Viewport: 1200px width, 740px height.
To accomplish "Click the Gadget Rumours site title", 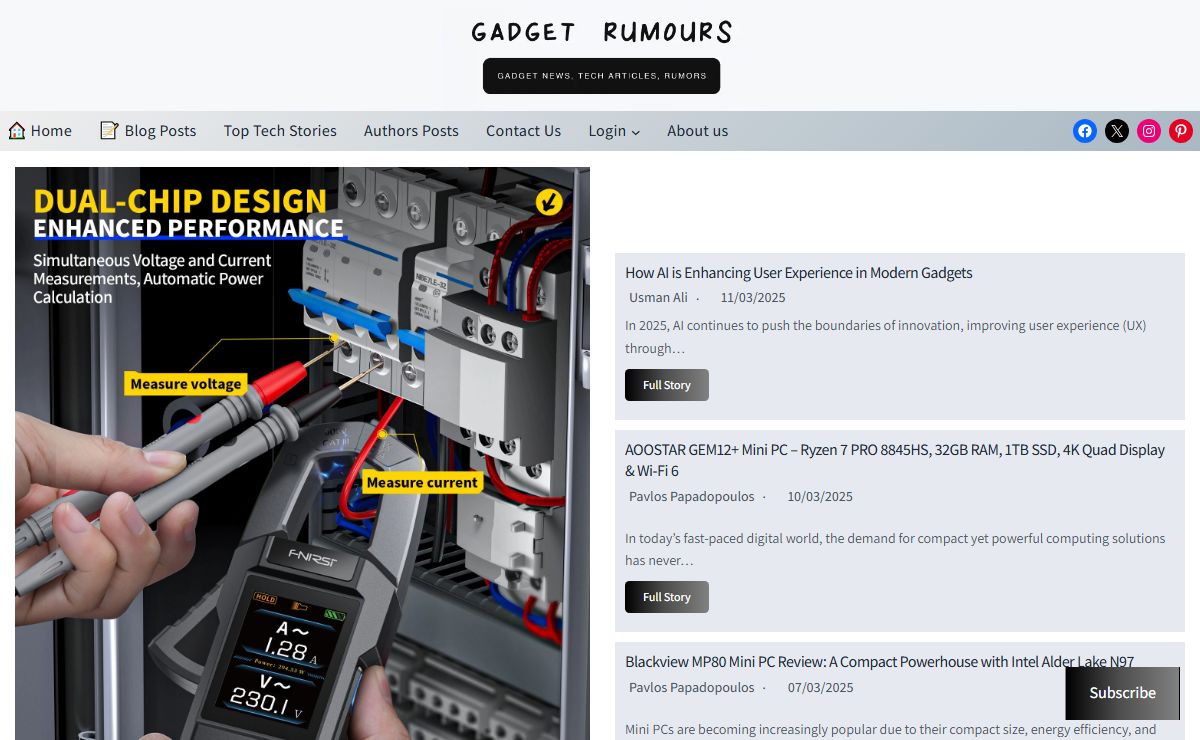I will click(601, 32).
